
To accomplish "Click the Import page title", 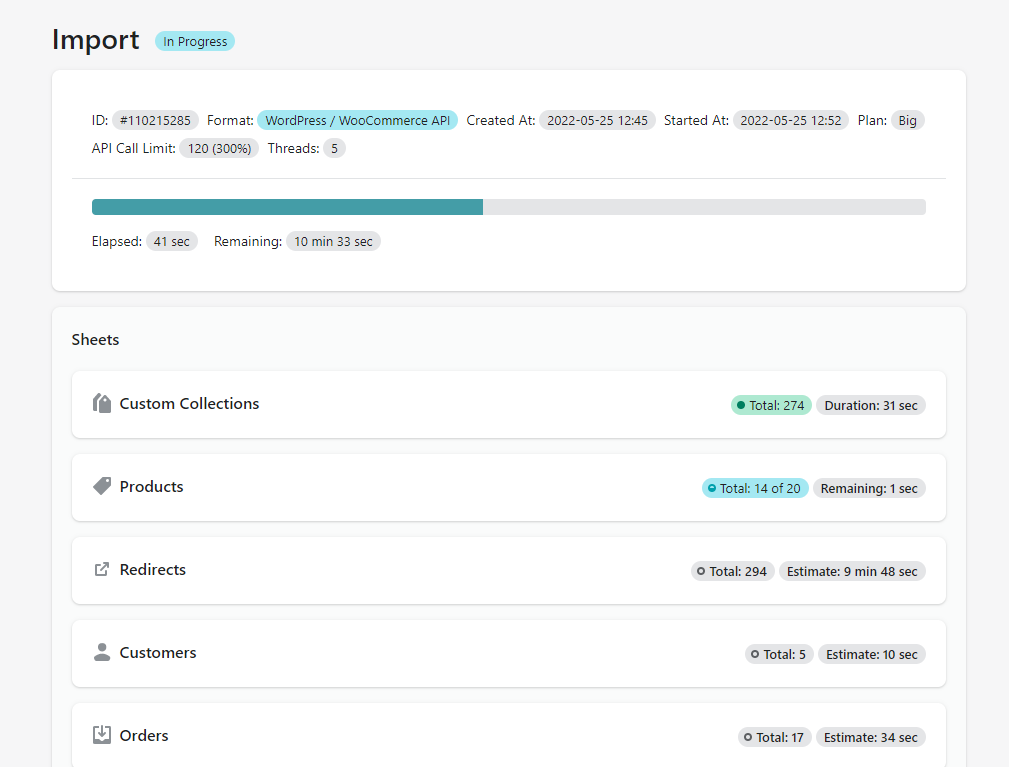I will 95,40.
